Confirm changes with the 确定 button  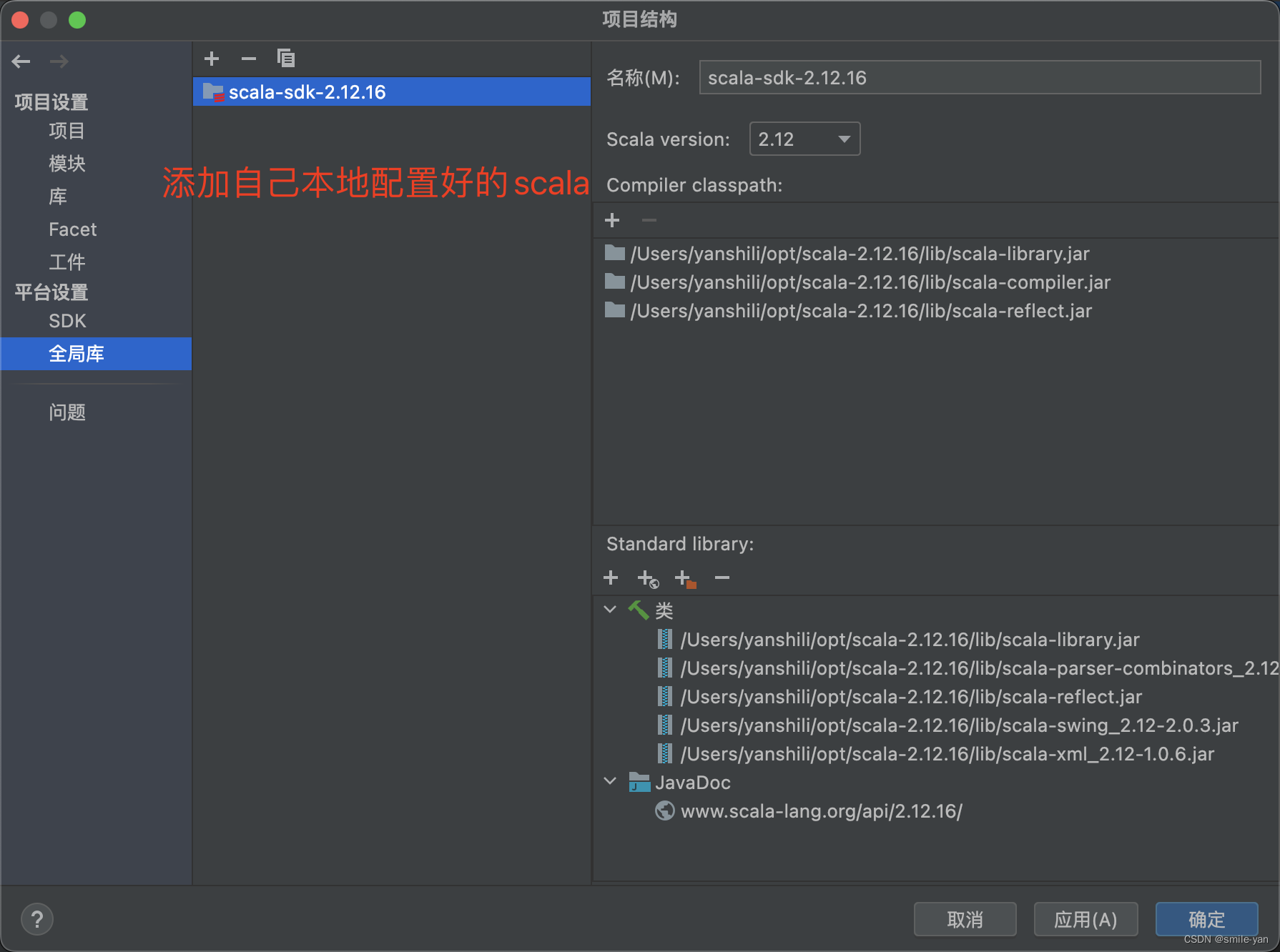[1206, 919]
